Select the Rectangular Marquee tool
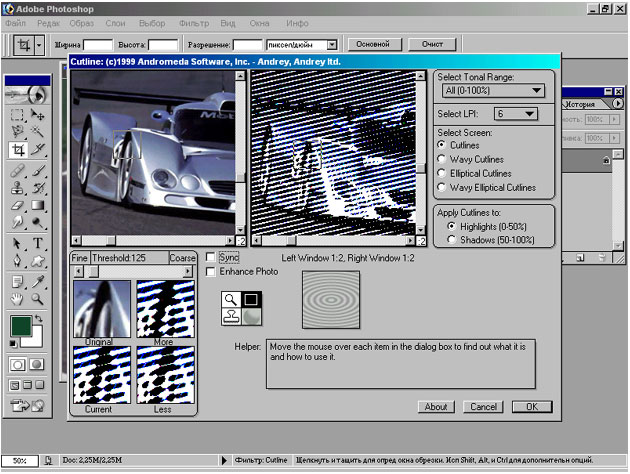The image size is (630, 474). coord(17,115)
